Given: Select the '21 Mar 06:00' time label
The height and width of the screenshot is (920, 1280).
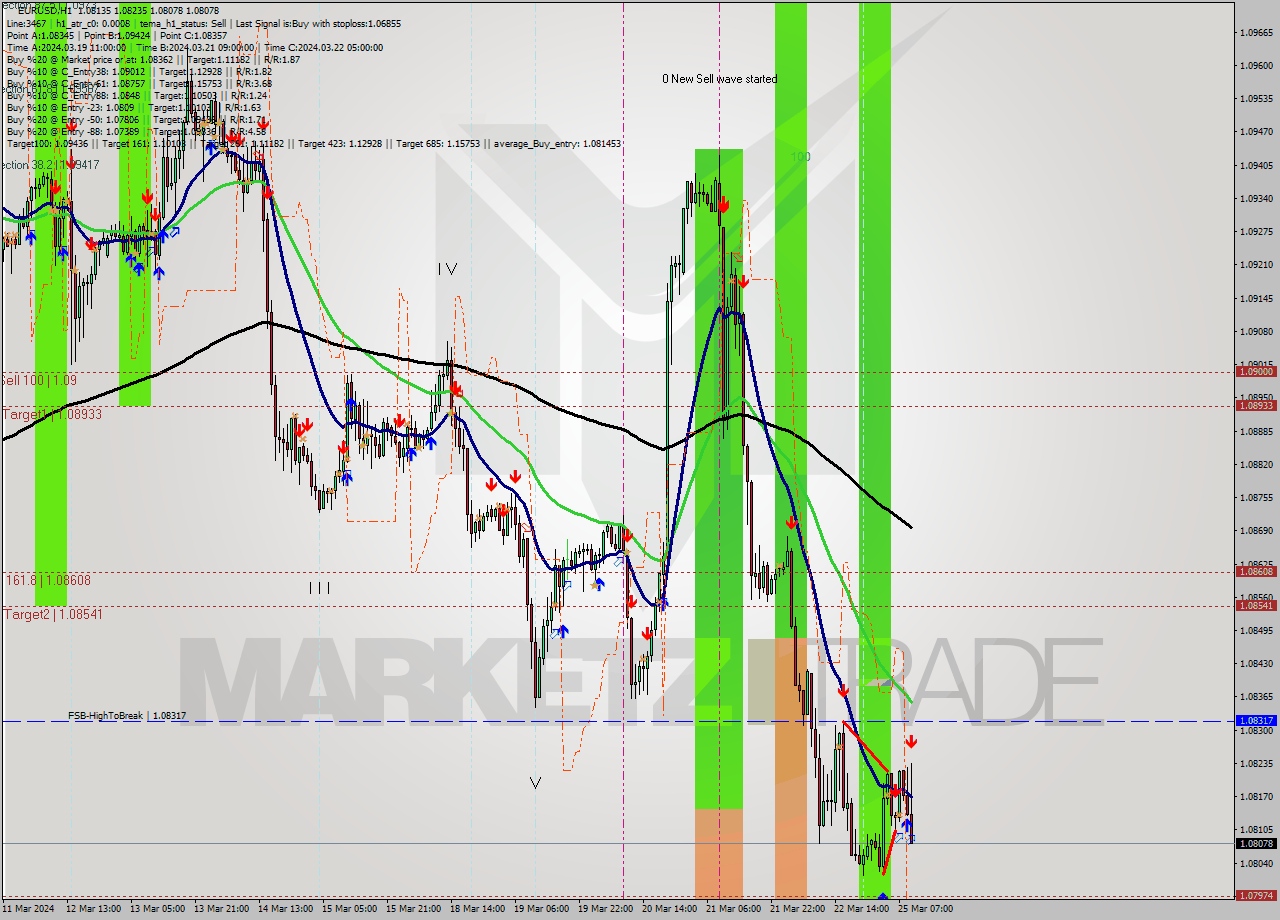Looking at the screenshot, I should 732,909.
